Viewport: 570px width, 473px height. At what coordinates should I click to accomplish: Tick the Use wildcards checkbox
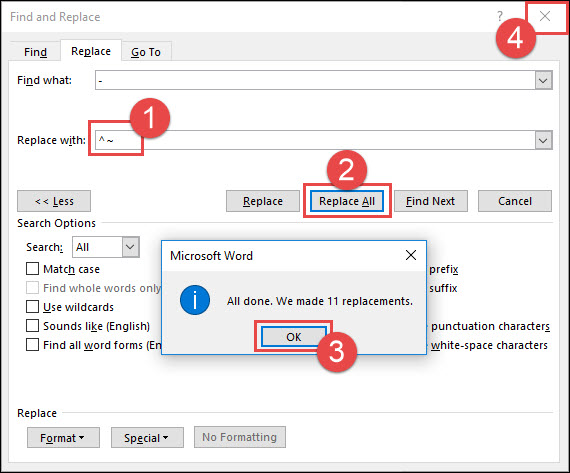[x=32, y=307]
